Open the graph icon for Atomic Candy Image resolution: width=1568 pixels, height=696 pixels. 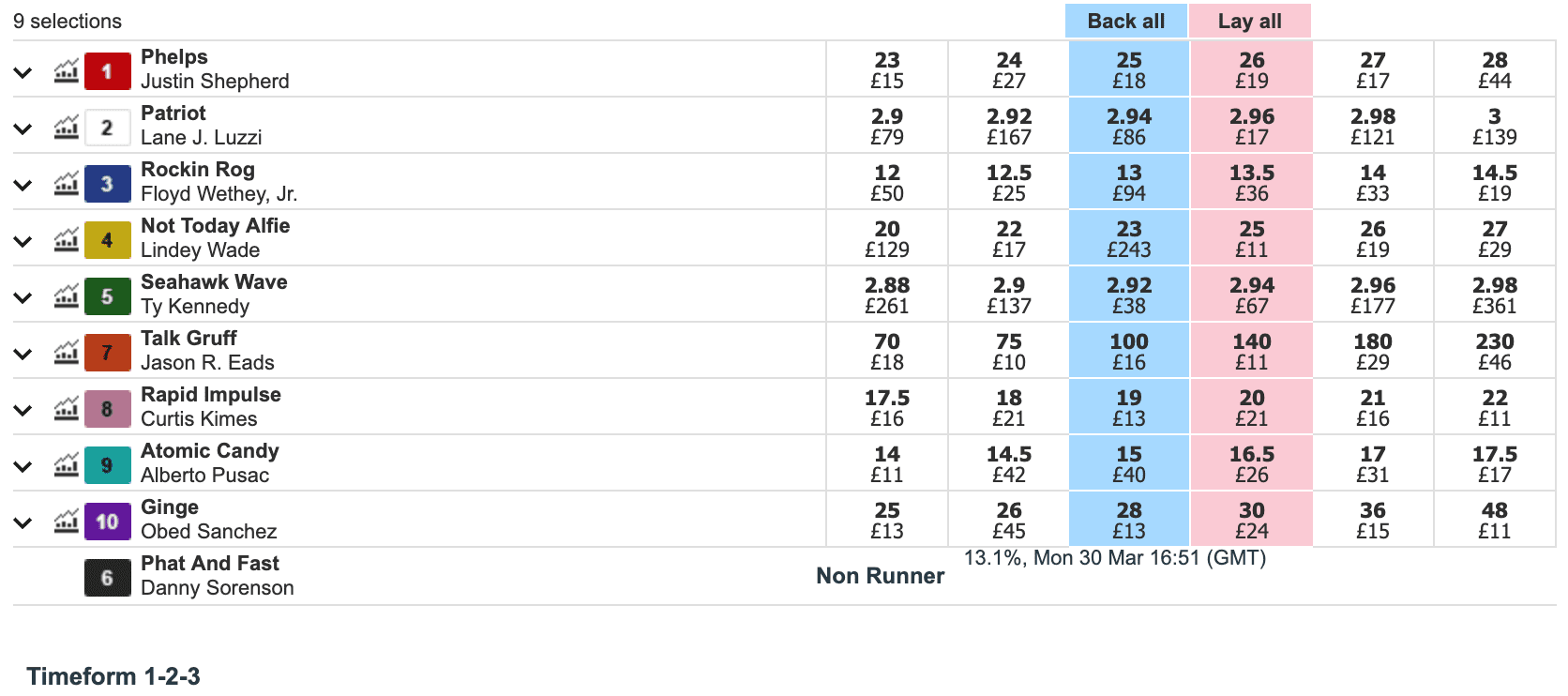tap(66, 465)
